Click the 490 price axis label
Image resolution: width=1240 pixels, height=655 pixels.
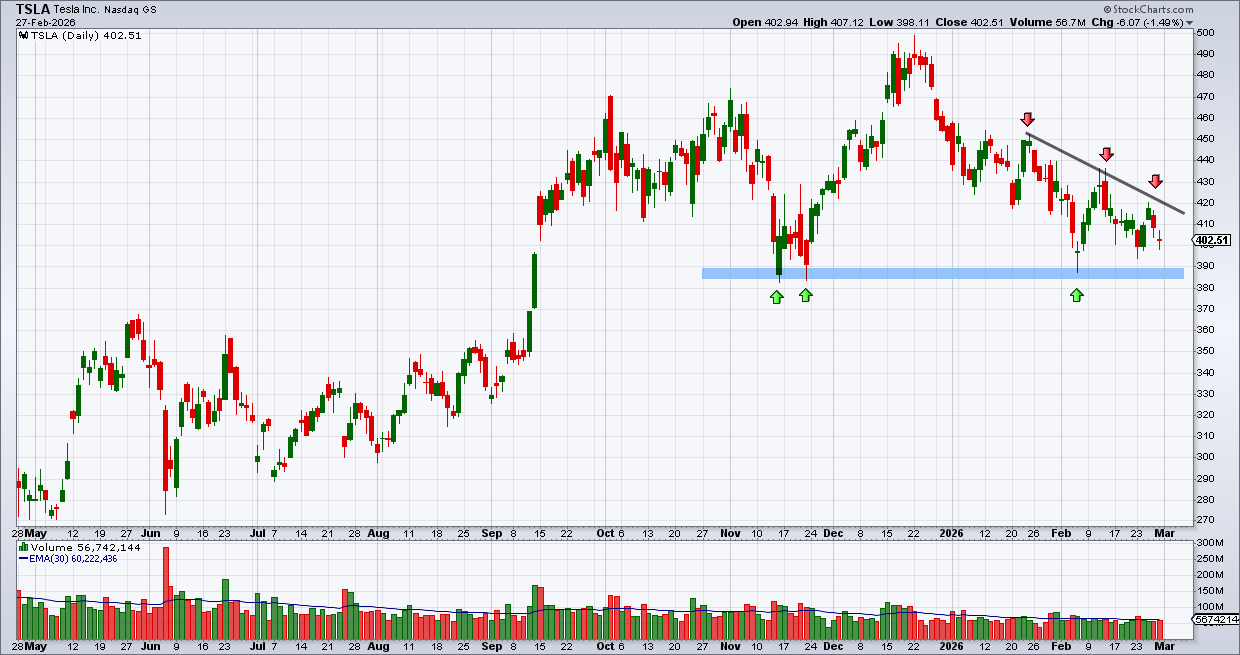click(x=1206, y=54)
